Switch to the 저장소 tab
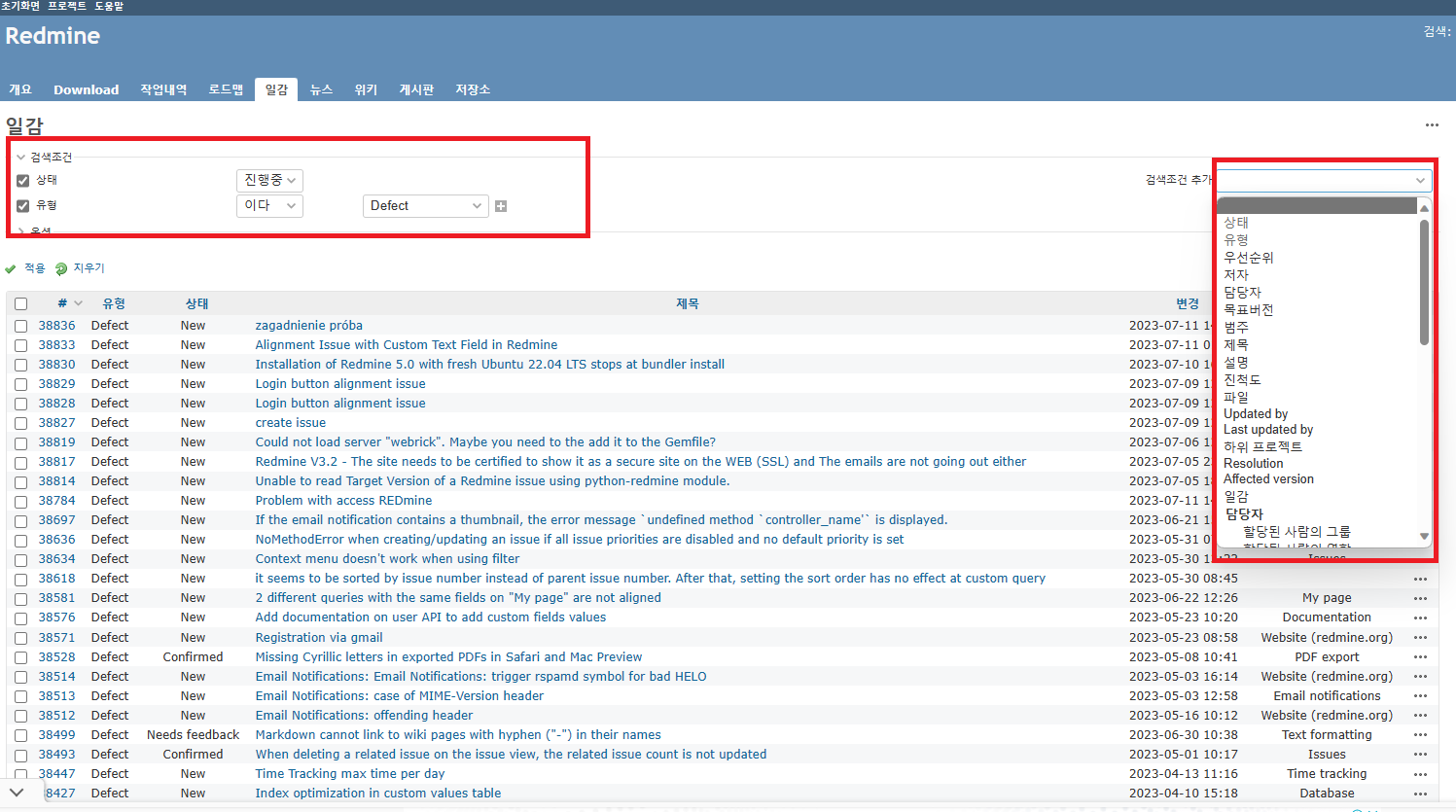 [473, 89]
